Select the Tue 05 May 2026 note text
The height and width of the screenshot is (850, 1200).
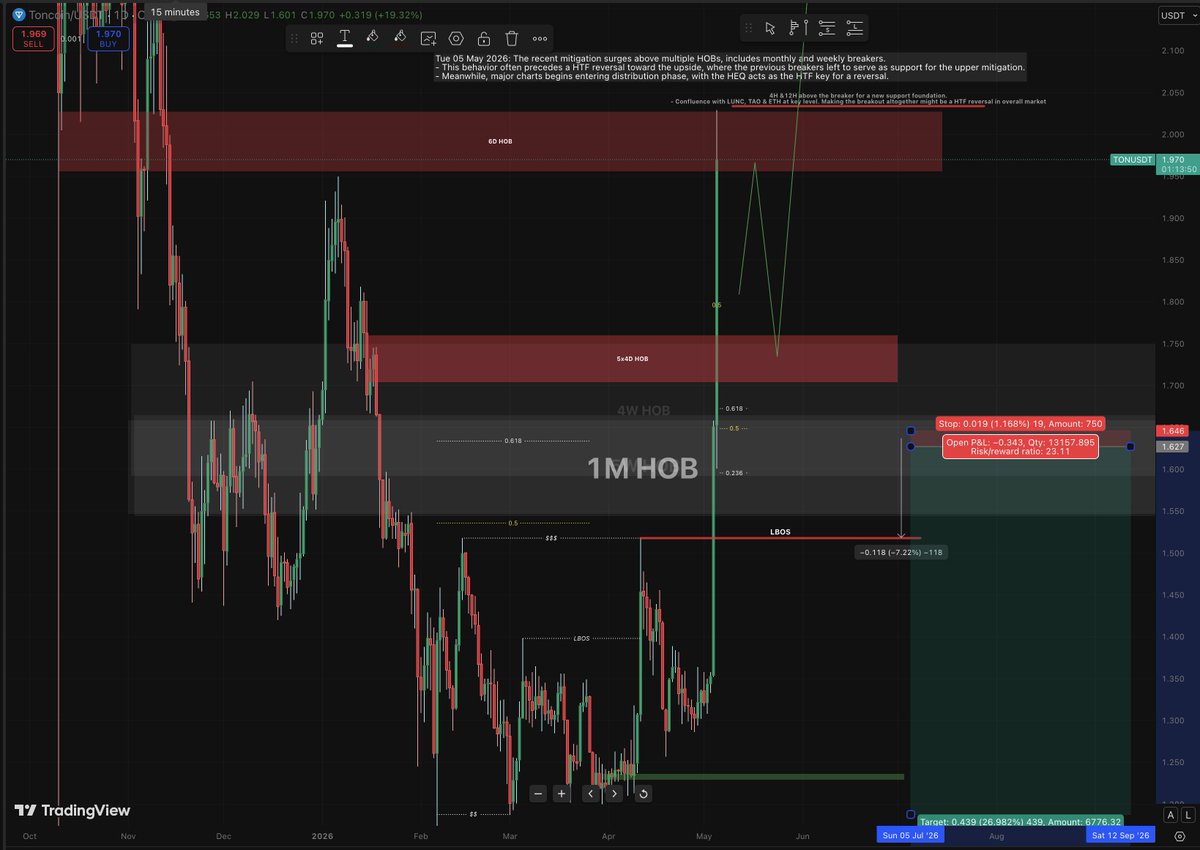730,67
